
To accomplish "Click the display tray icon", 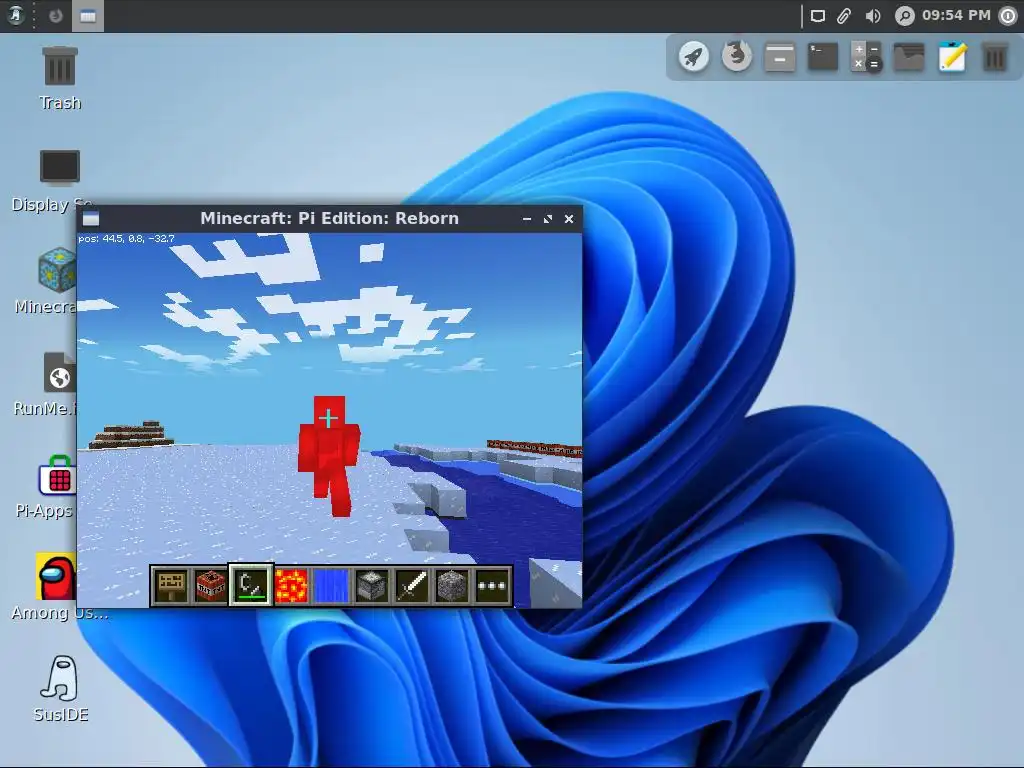I will 818,16.
